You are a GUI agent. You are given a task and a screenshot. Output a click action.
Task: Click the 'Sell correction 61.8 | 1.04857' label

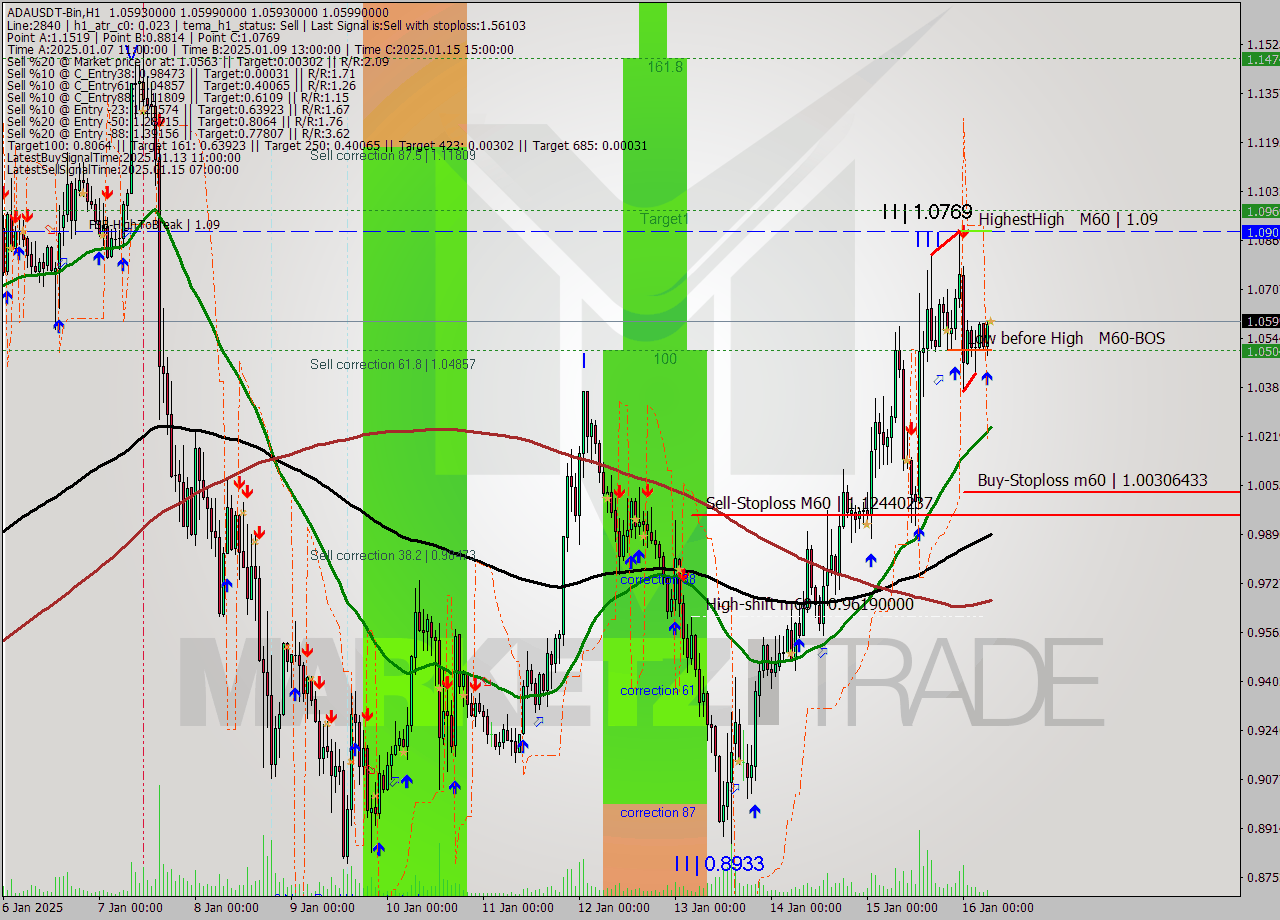point(392,364)
